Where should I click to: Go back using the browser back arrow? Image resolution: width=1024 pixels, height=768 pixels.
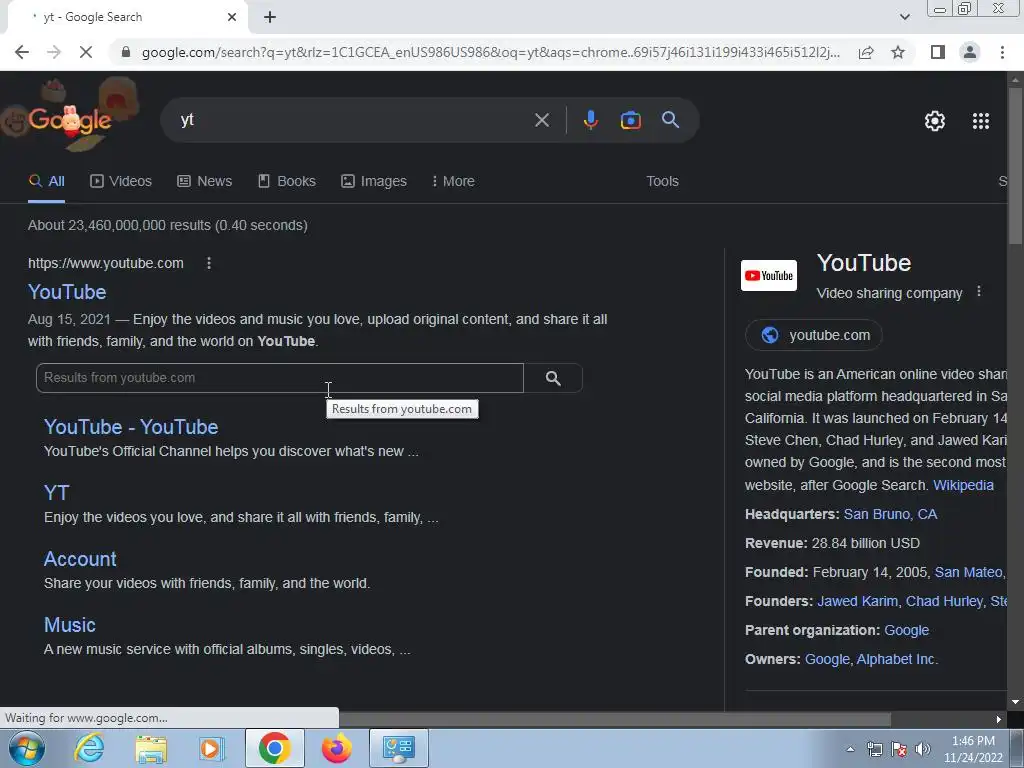(22, 52)
